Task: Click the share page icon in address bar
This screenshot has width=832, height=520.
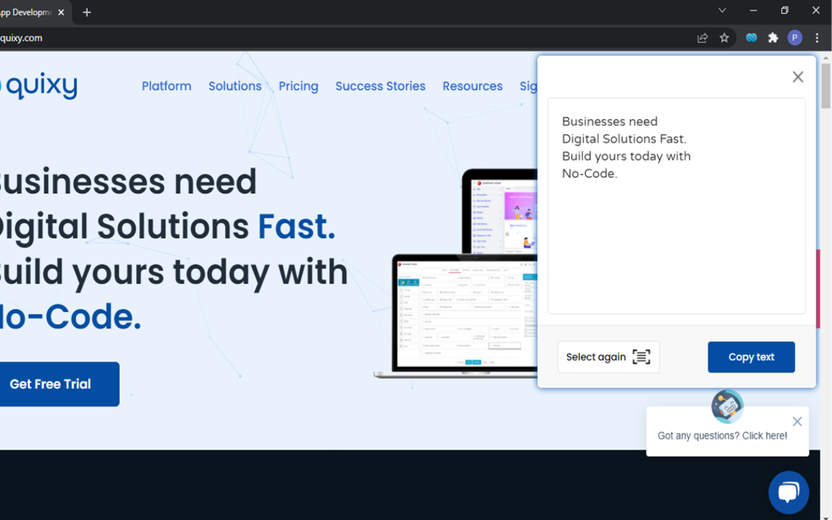Action: point(703,38)
